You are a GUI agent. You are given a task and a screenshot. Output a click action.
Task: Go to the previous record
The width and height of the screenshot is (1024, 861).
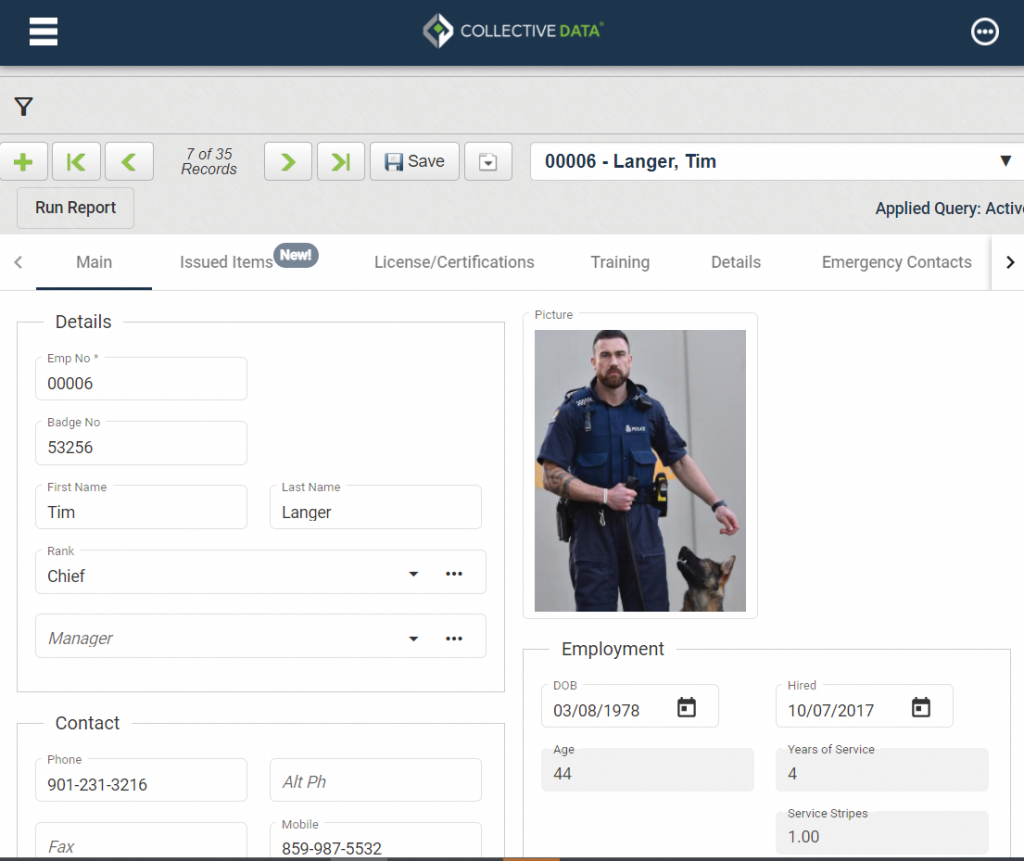point(129,162)
